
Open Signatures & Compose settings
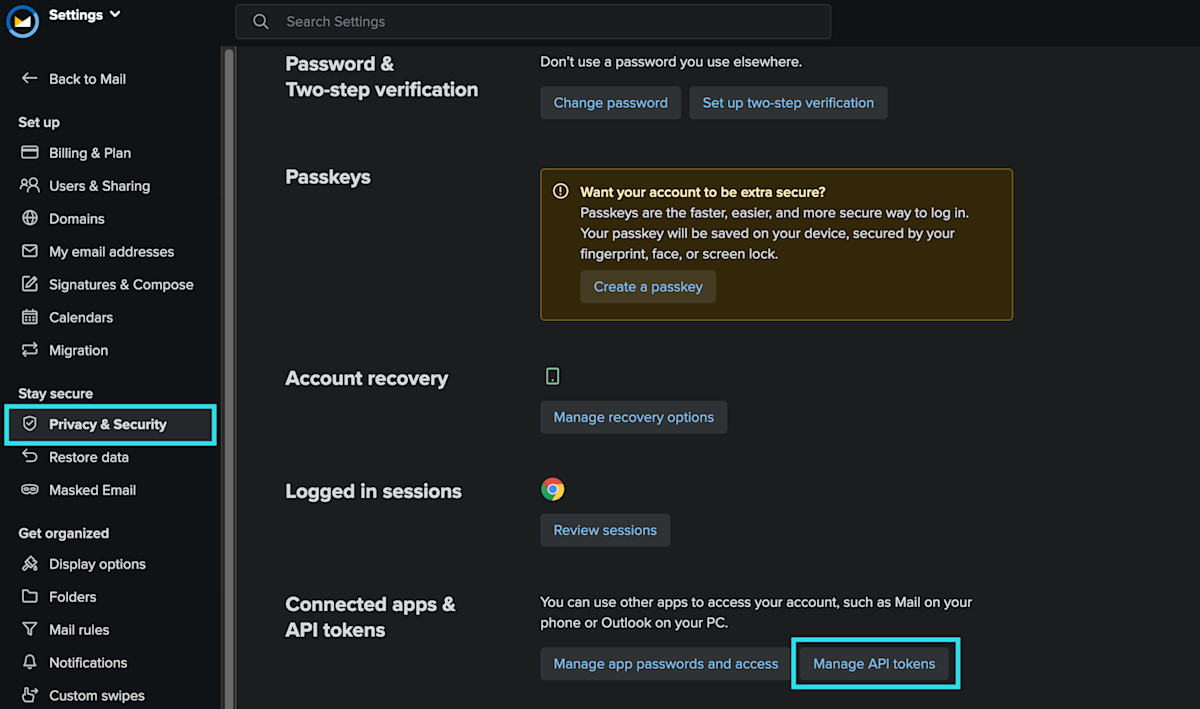(121, 285)
